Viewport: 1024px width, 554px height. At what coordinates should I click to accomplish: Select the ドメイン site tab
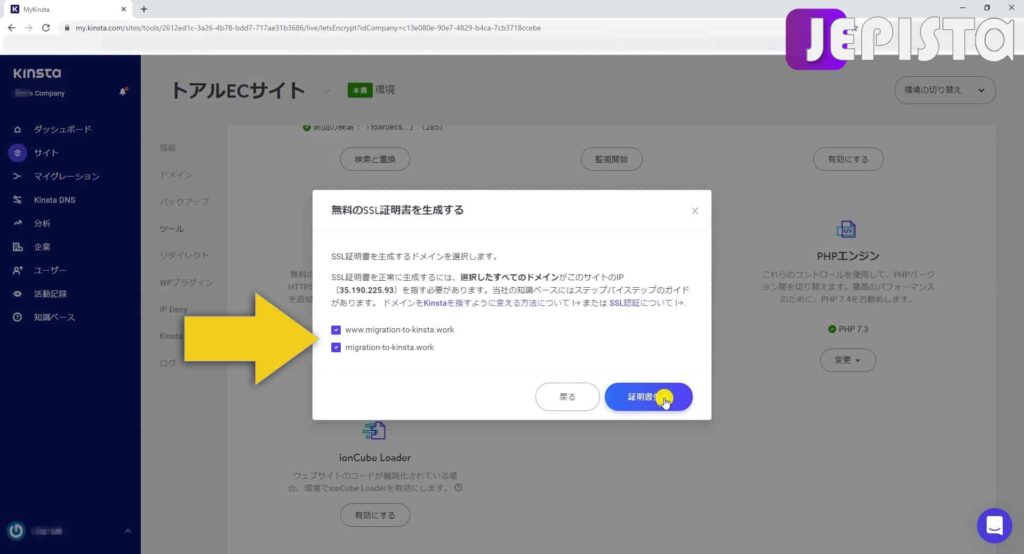(176, 175)
